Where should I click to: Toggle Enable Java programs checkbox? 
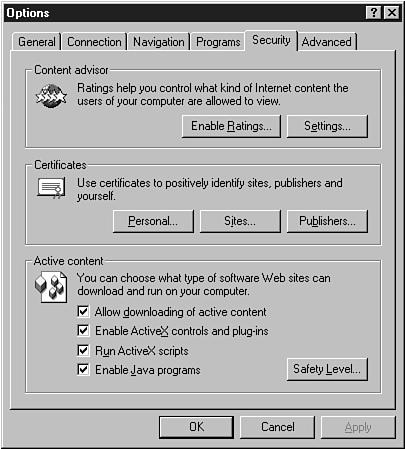(83, 370)
